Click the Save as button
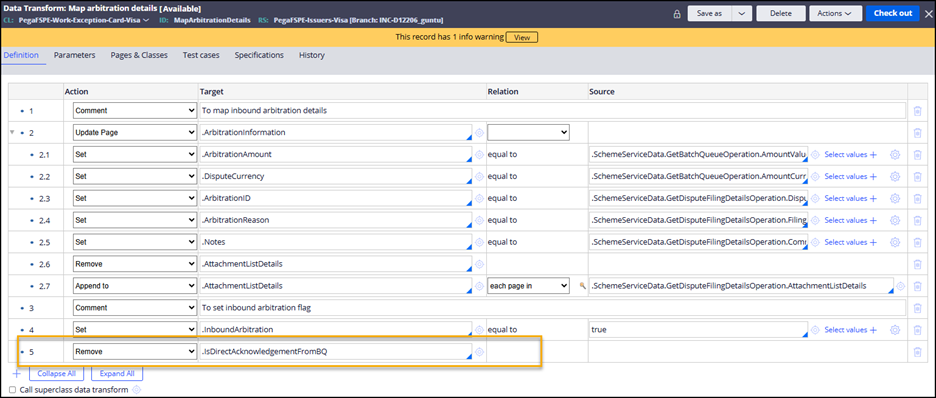The image size is (936, 398). click(x=710, y=13)
